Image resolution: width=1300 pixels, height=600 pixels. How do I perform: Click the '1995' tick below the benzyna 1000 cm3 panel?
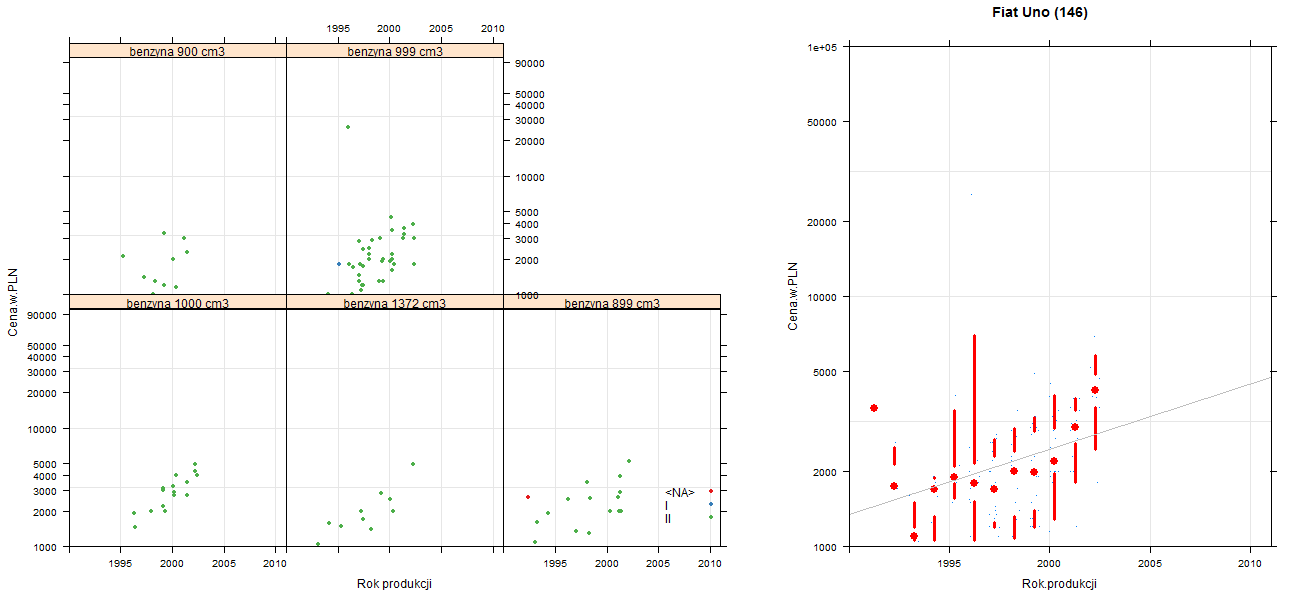point(120,564)
